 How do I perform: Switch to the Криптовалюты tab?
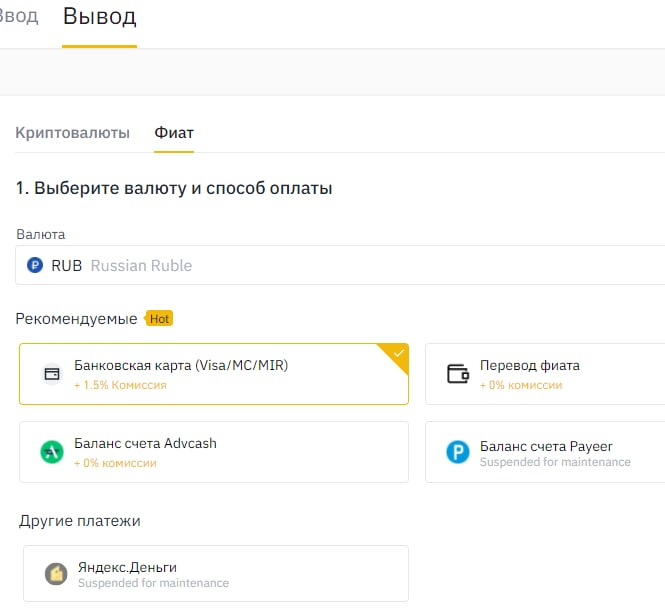[73, 133]
